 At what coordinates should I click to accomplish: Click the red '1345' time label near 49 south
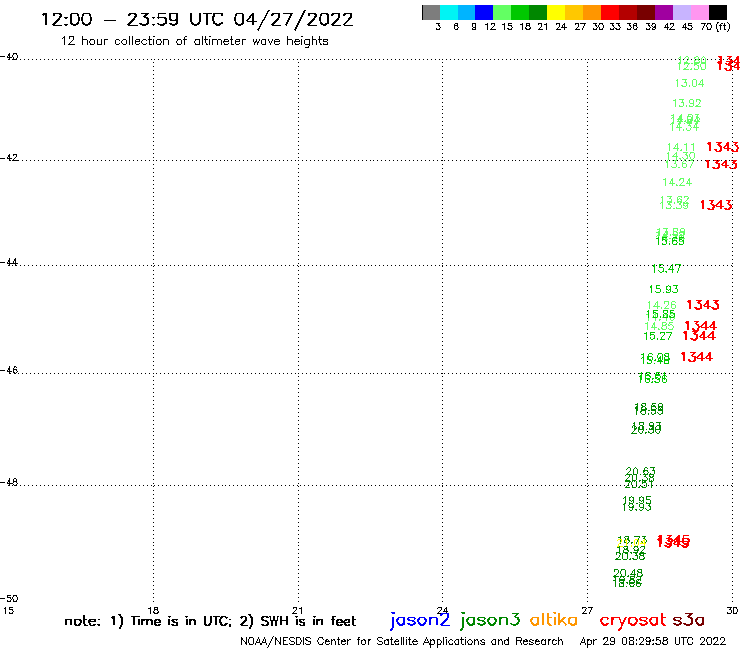(x=673, y=541)
